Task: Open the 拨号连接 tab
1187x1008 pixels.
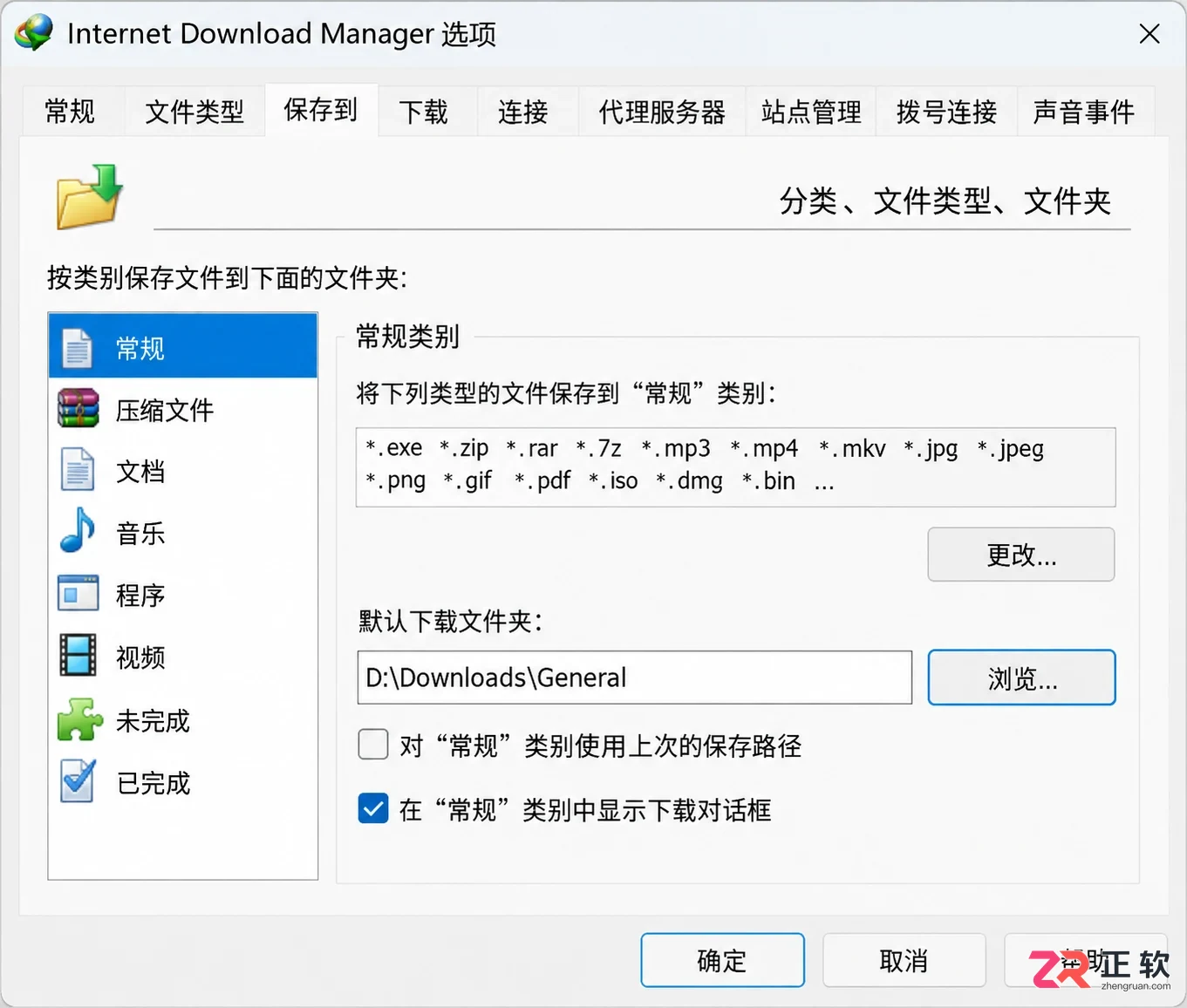Action: [946, 112]
